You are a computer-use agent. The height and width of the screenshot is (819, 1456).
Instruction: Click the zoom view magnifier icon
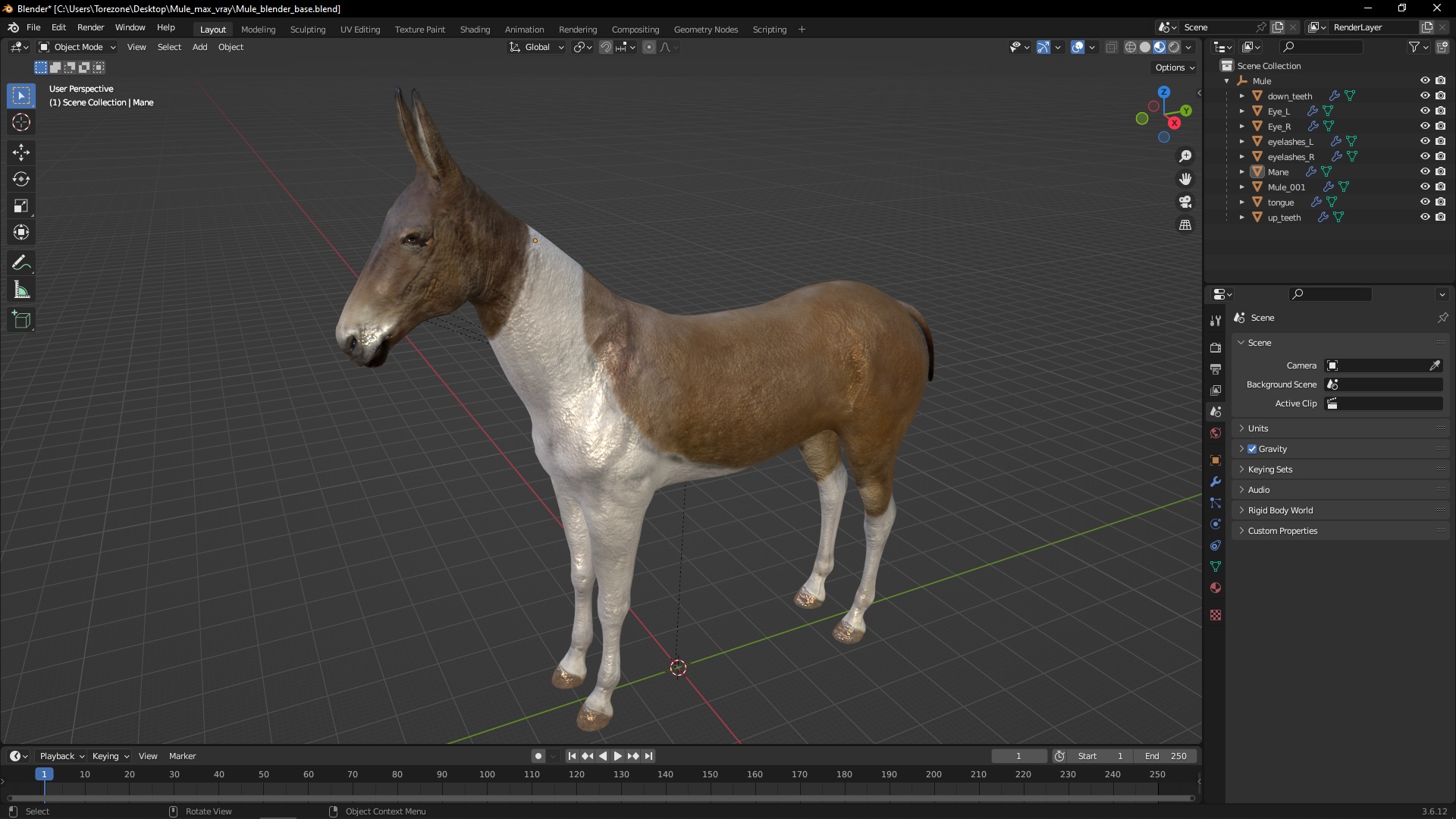(x=1185, y=156)
